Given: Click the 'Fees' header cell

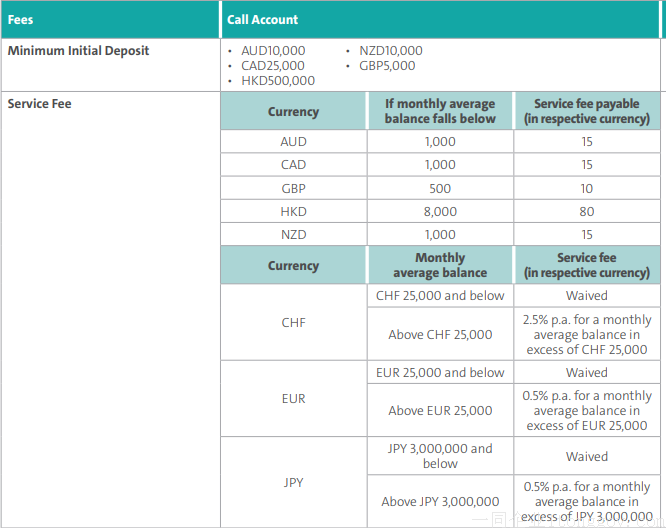Looking at the screenshot, I should click(110, 20).
